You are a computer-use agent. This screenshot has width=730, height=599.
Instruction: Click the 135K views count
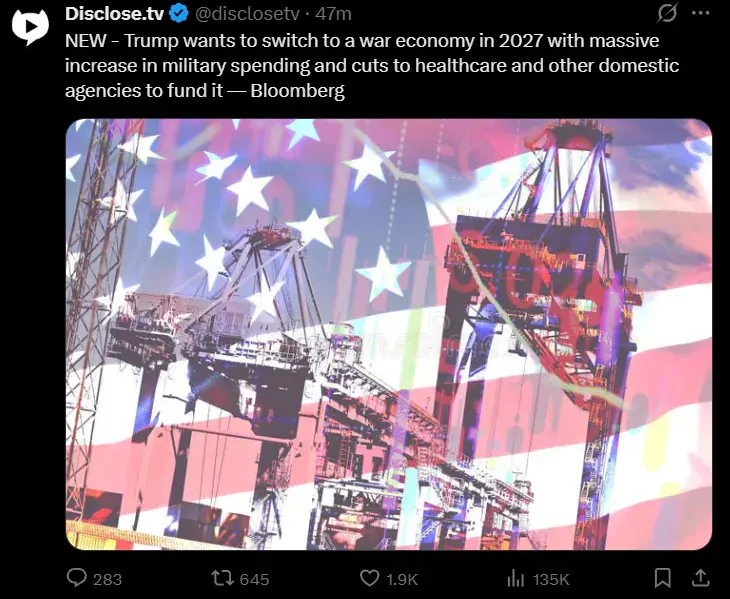point(551,579)
